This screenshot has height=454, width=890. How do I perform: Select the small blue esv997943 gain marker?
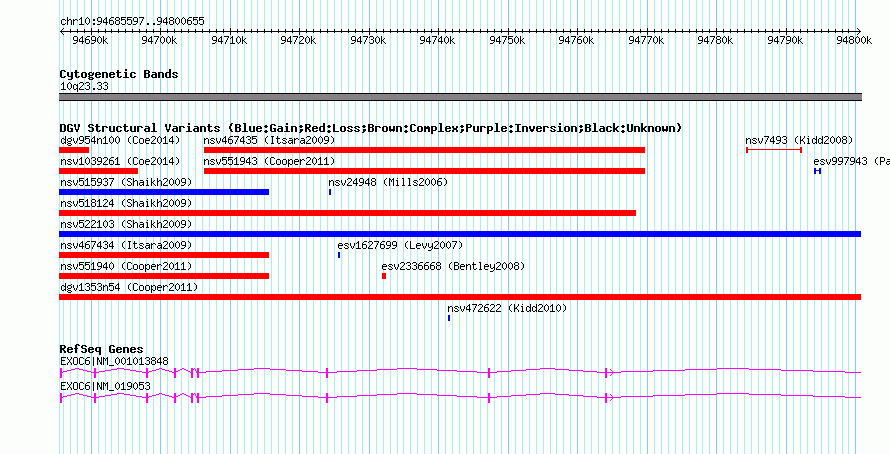pos(817,171)
